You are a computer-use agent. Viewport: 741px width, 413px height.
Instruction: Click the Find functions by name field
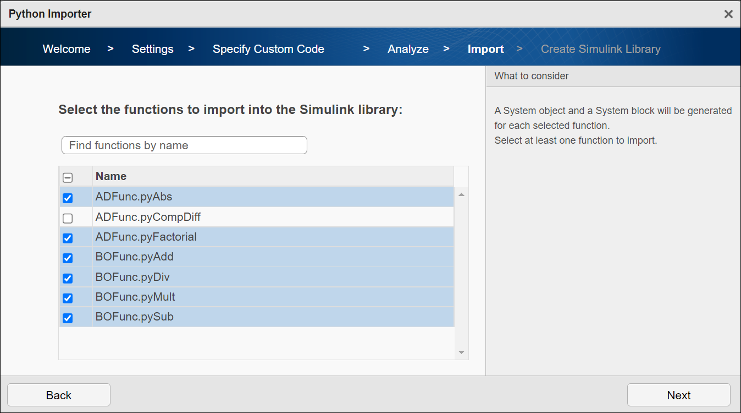pos(184,145)
